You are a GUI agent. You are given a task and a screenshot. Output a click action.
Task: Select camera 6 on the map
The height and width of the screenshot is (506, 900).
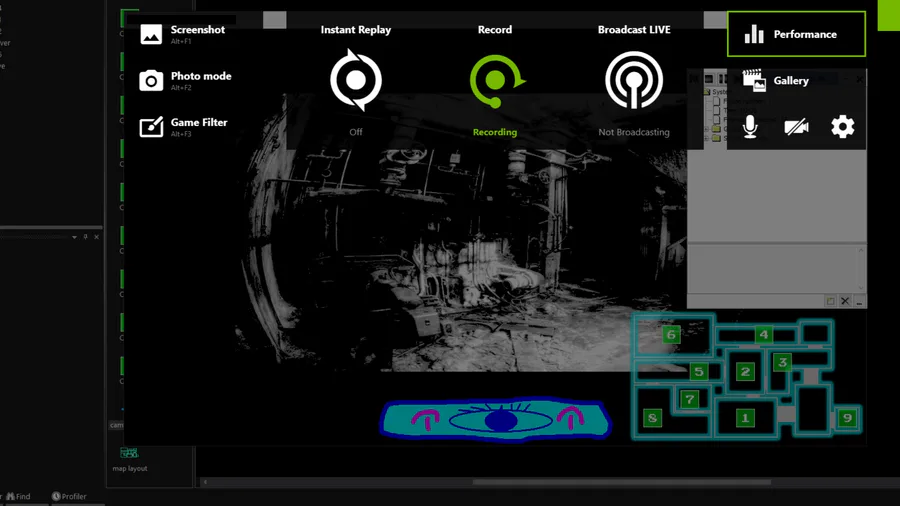click(x=671, y=334)
